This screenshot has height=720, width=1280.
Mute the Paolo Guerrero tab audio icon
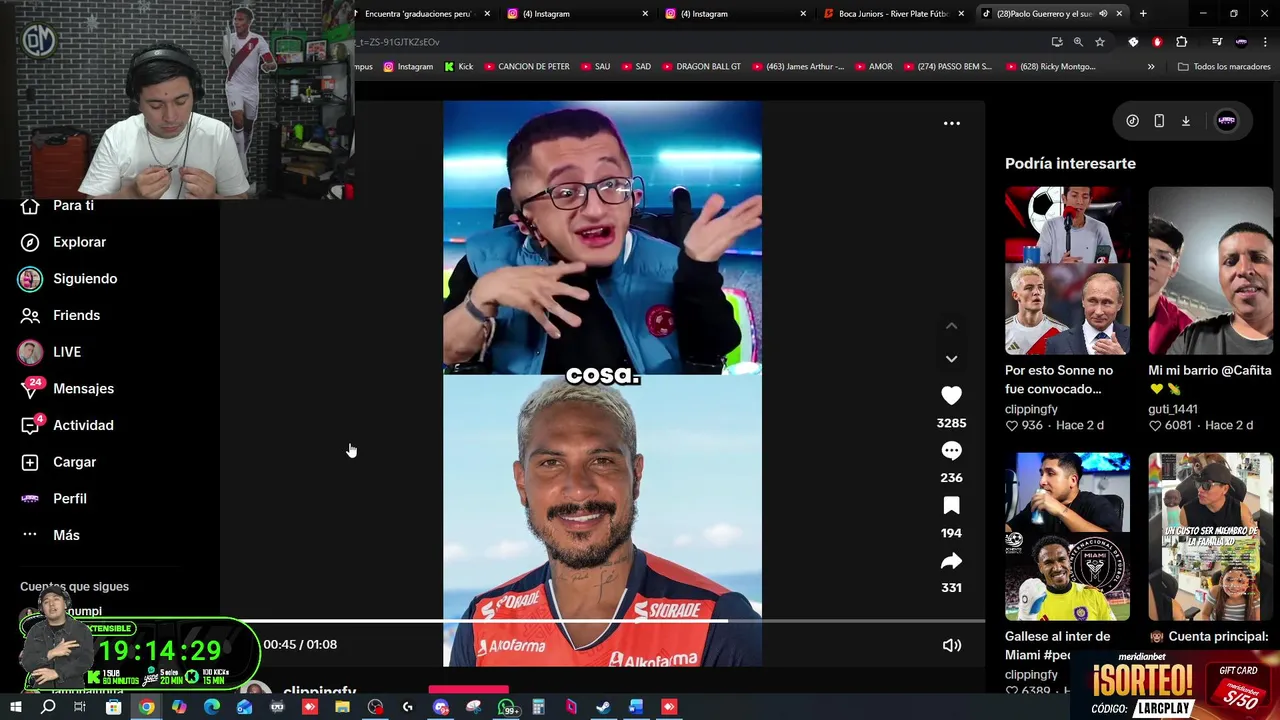[x=1103, y=14]
